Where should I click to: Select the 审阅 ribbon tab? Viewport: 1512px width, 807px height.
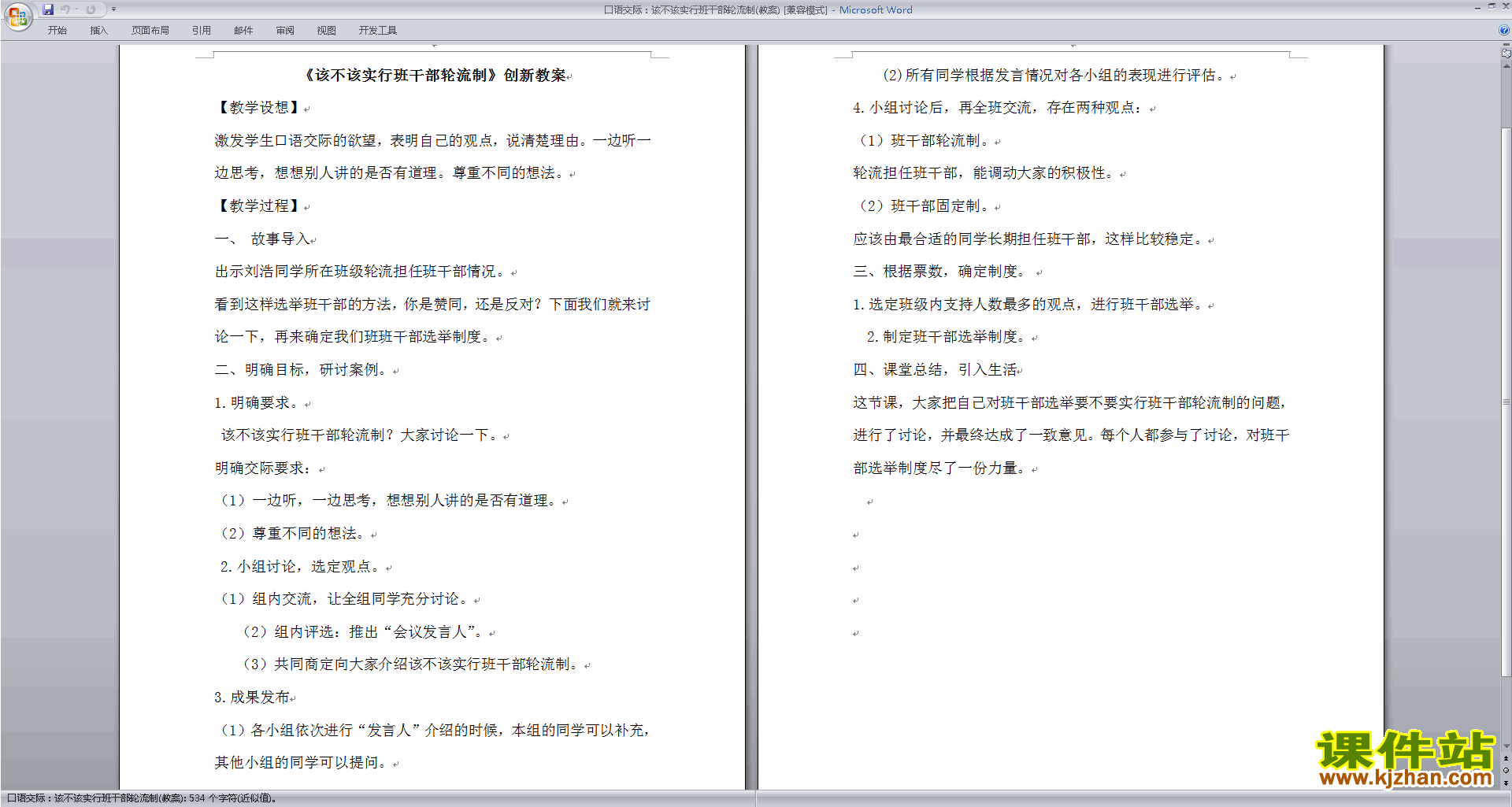click(285, 31)
